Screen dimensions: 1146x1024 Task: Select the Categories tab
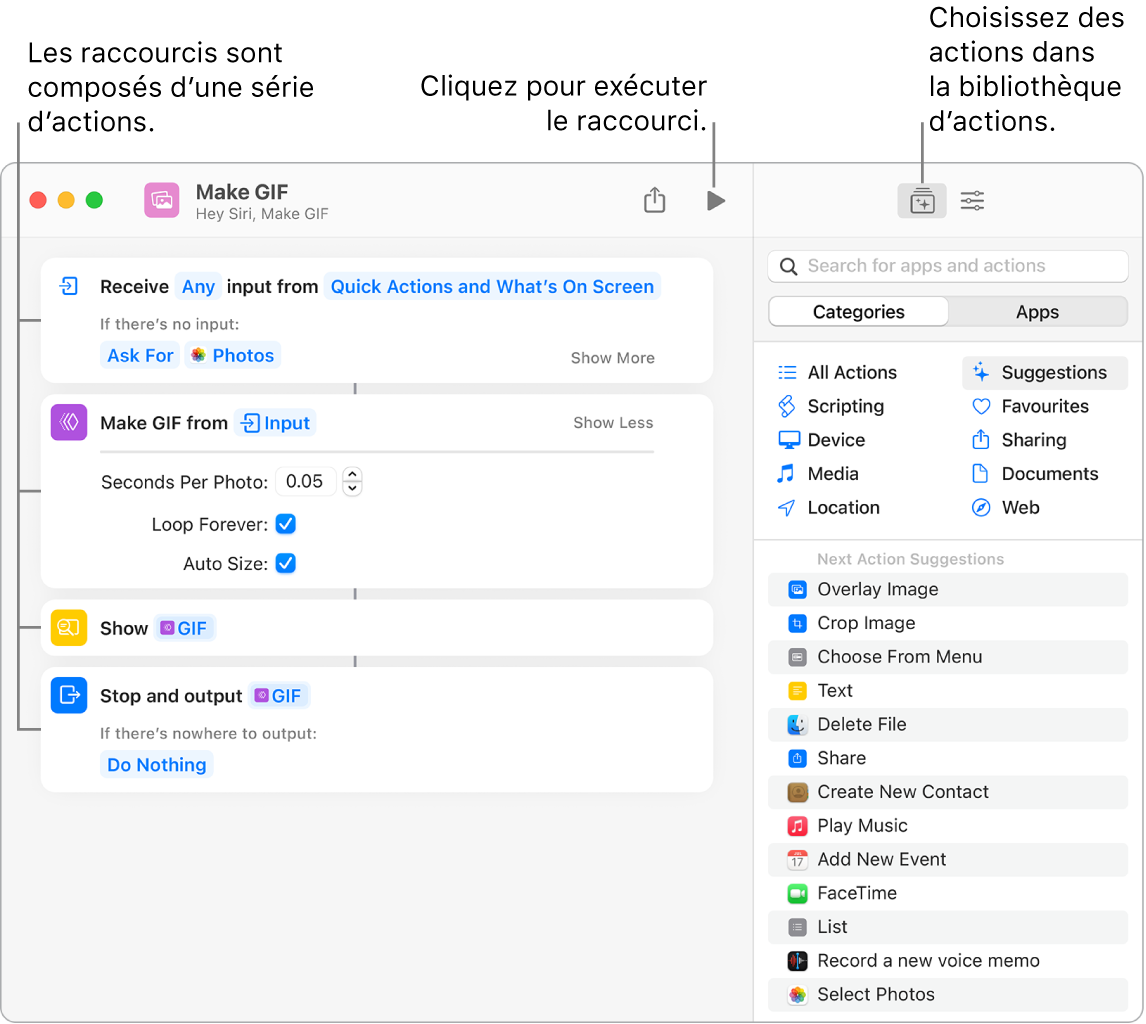[x=858, y=312]
